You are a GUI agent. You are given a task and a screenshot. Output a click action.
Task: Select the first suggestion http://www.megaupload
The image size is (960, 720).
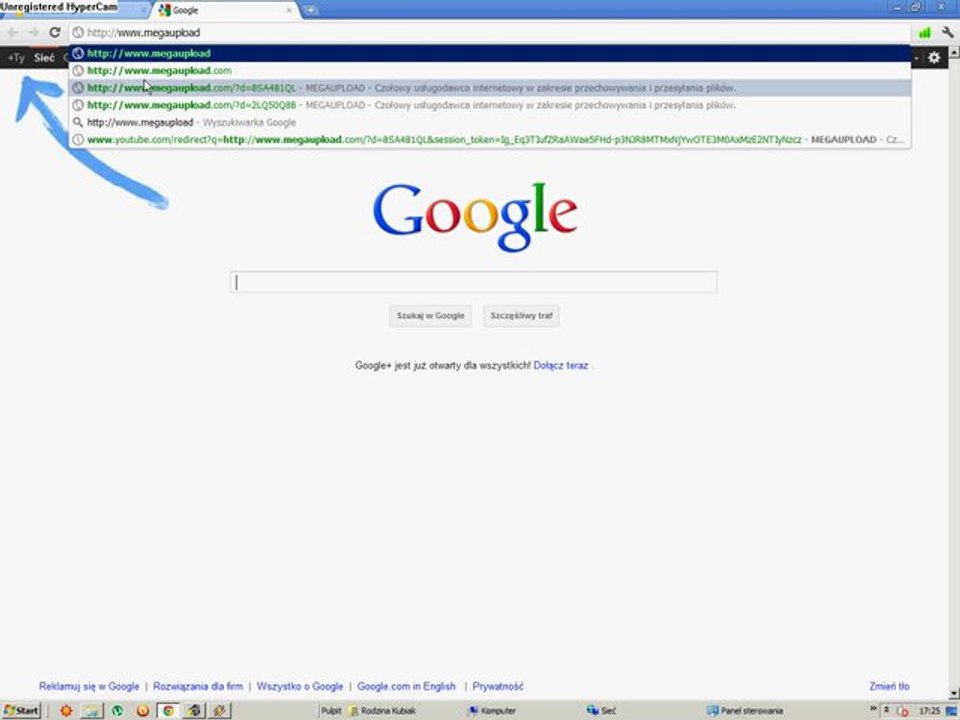pos(490,53)
